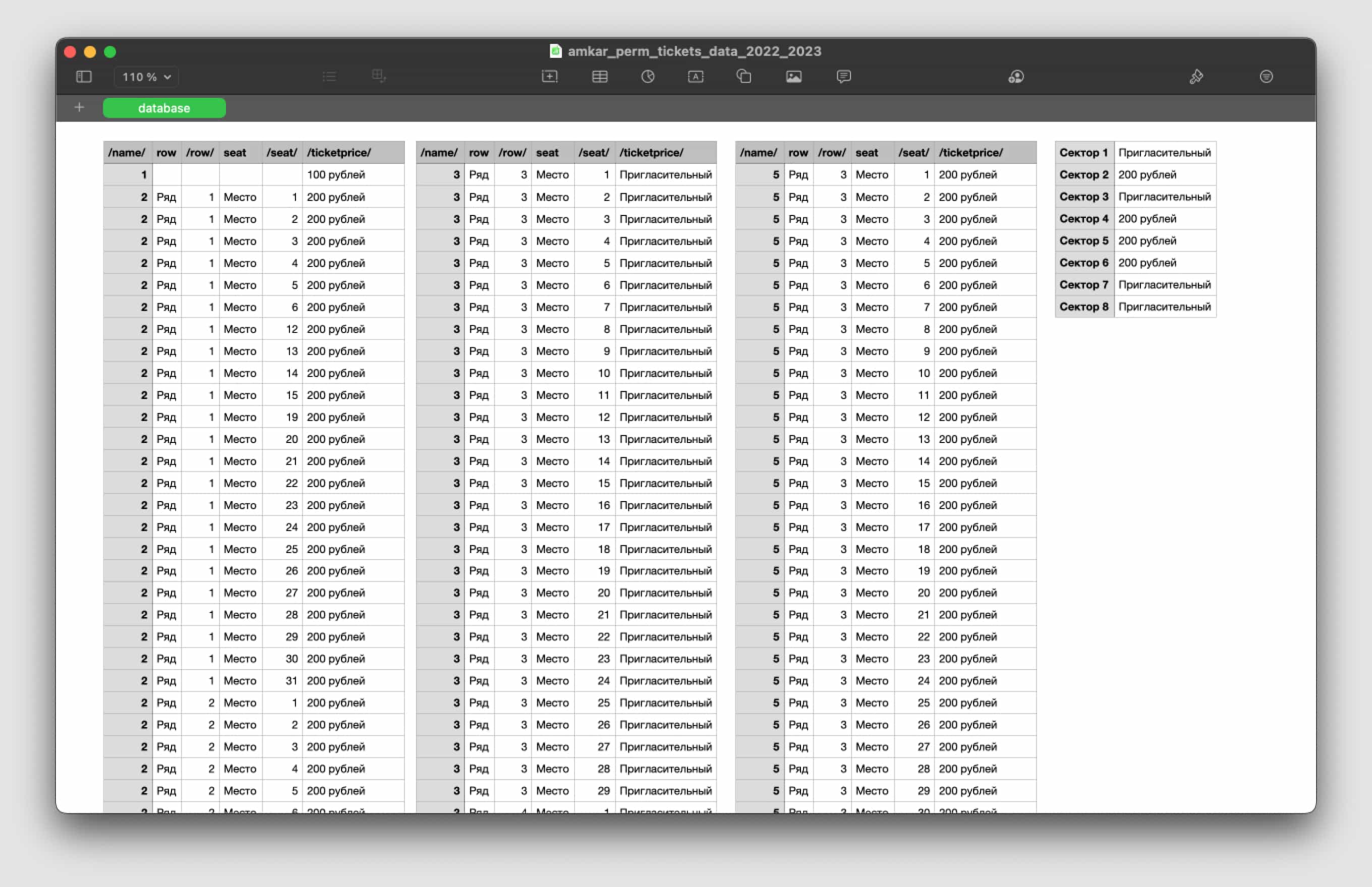The image size is (1372, 887).
Task: Open the 110% zoom dropdown
Action: click(x=146, y=77)
